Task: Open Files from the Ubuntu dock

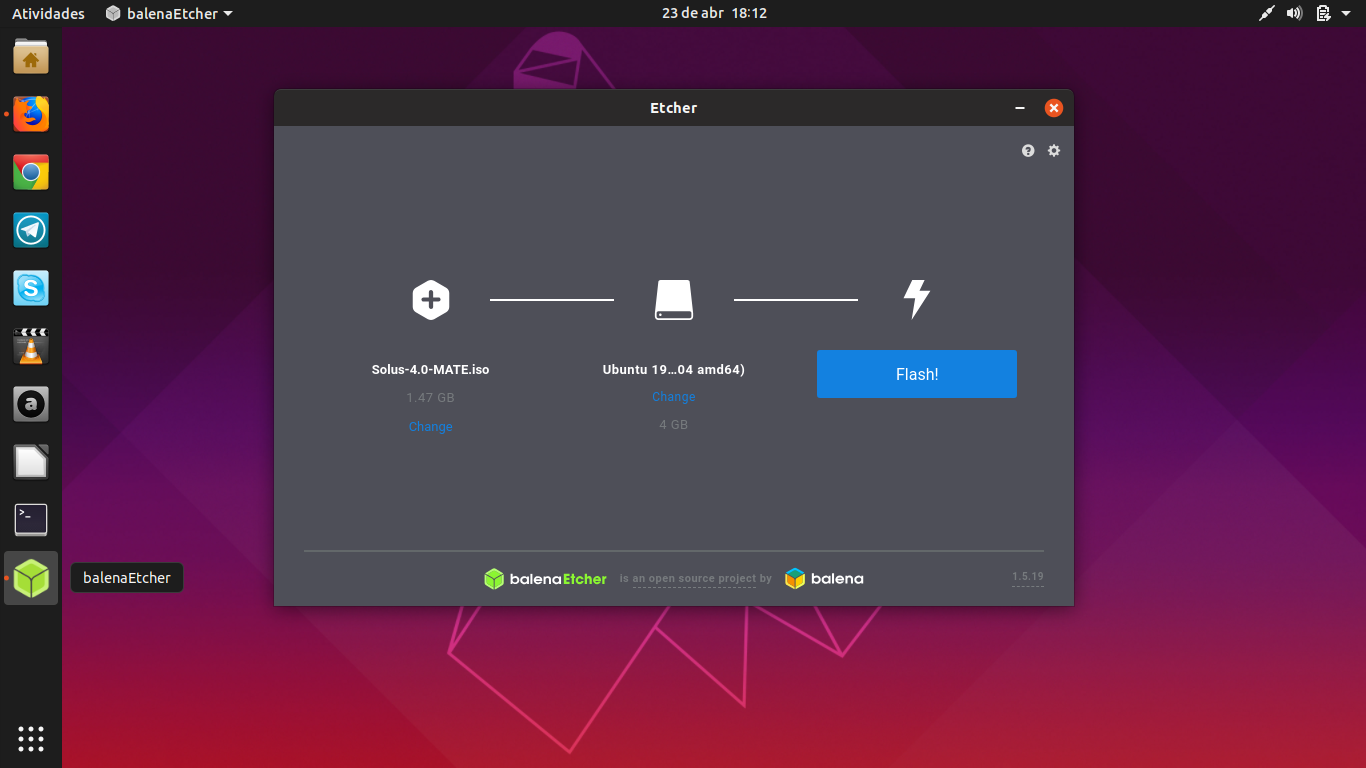Action: pyautogui.click(x=31, y=57)
